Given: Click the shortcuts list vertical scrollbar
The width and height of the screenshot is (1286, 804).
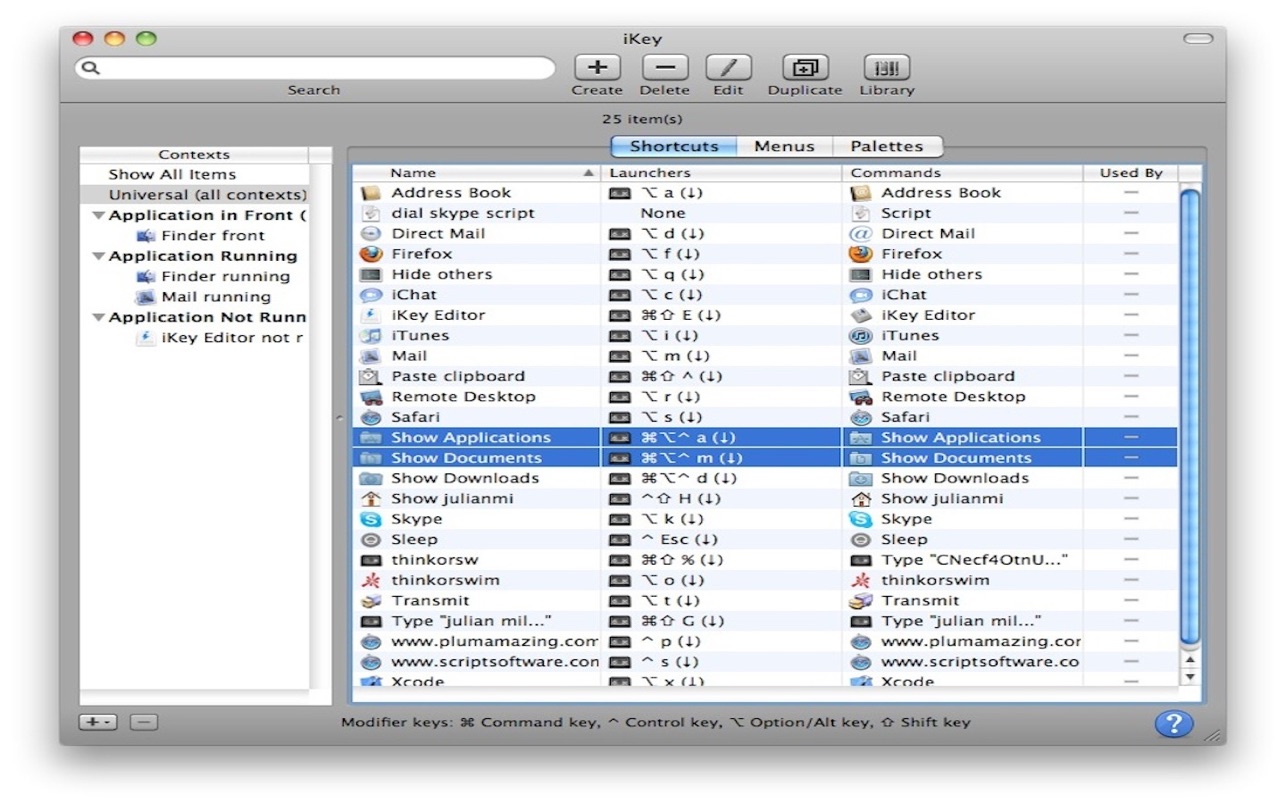Looking at the screenshot, I should pyautogui.click(x=1189, y=415).
